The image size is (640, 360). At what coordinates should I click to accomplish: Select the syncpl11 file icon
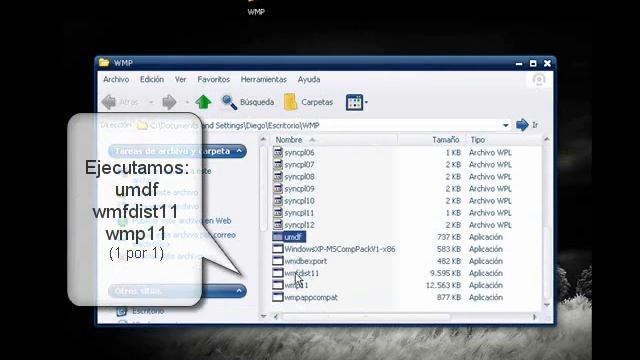[x=278, y=213]
